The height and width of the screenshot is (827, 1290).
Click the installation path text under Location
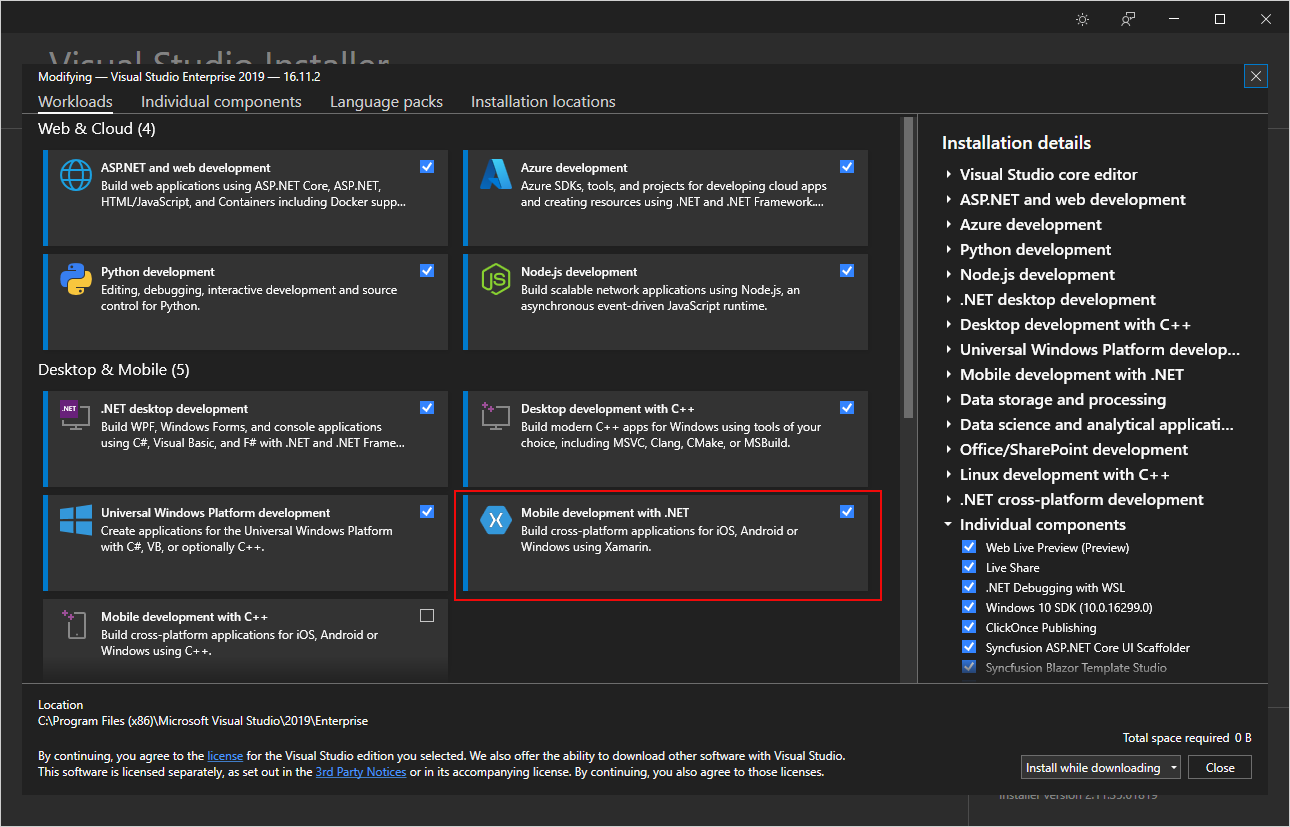(x=203, y=721)
